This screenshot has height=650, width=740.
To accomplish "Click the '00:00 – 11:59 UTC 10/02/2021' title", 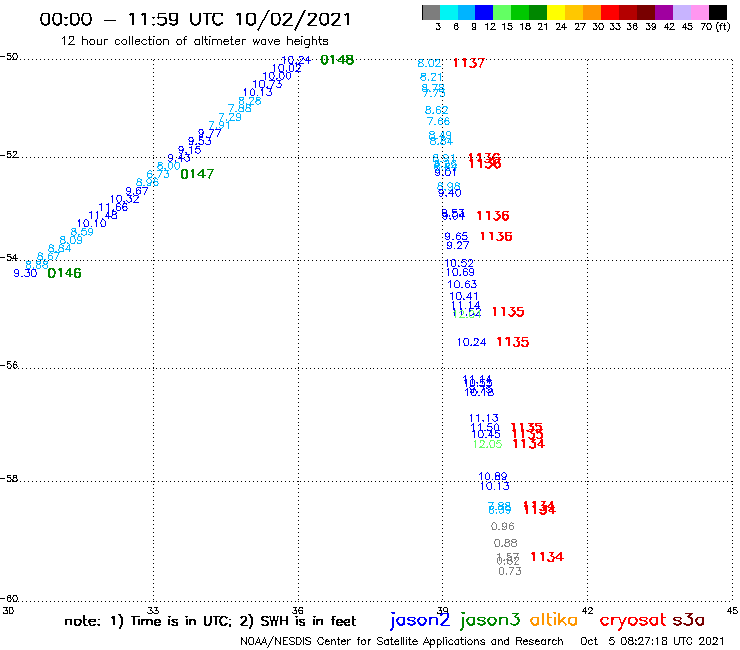I will point(195,19).
